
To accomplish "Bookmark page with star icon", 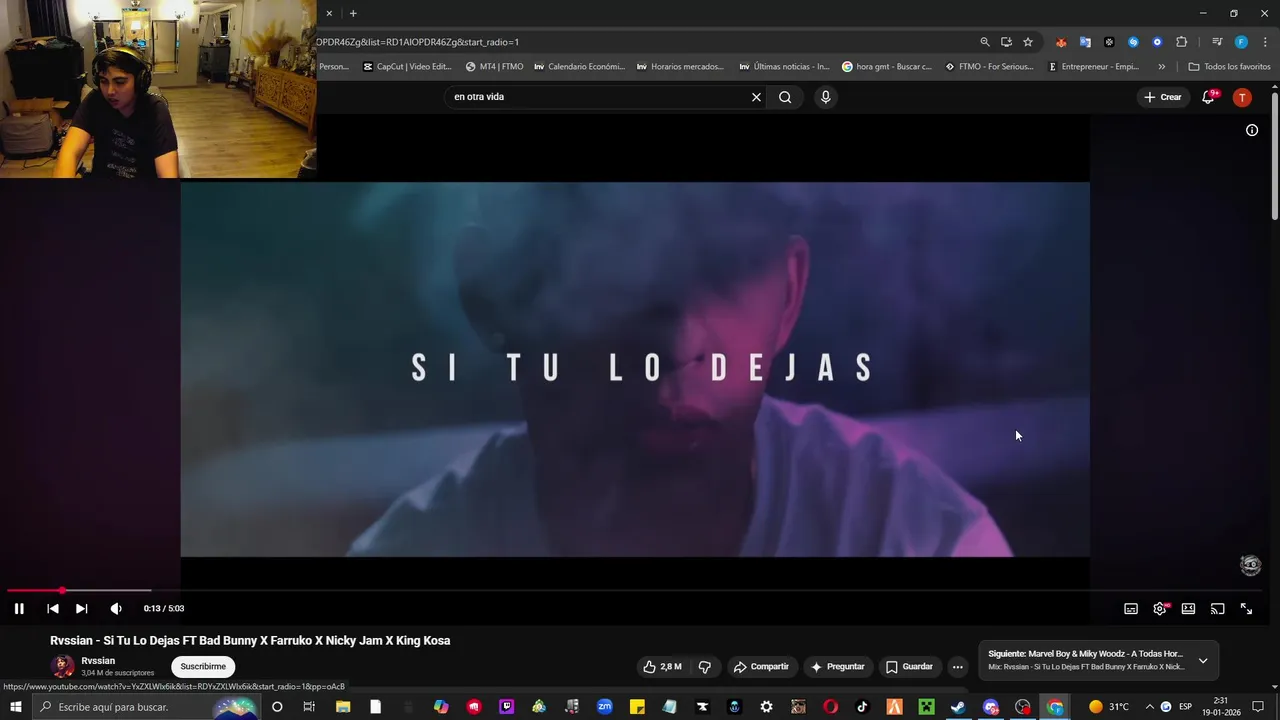I will pos(1028,42).
